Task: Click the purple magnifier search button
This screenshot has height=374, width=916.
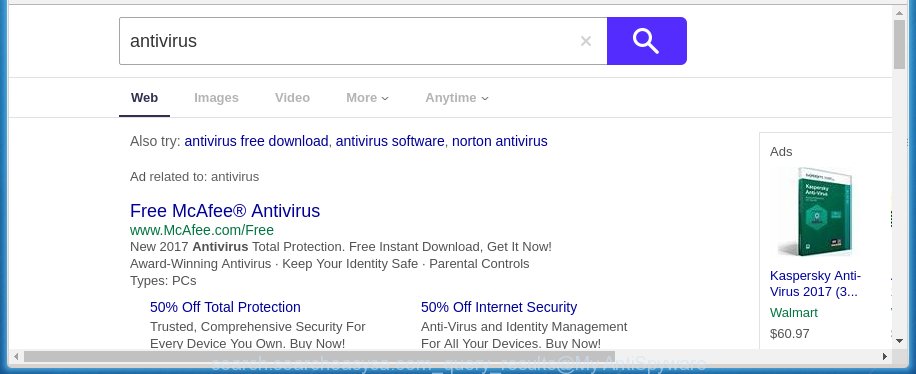Action: [647, 41]
